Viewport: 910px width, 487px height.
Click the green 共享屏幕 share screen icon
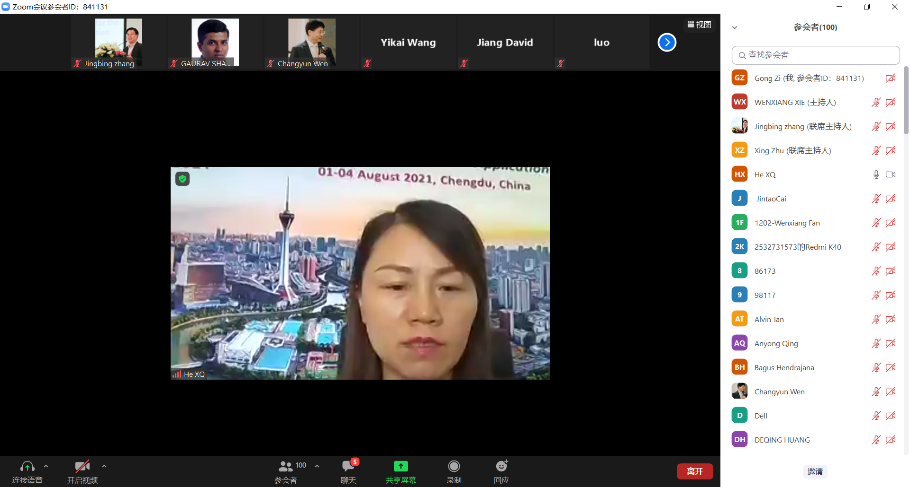pyautogui.click(x=400, y=466)
